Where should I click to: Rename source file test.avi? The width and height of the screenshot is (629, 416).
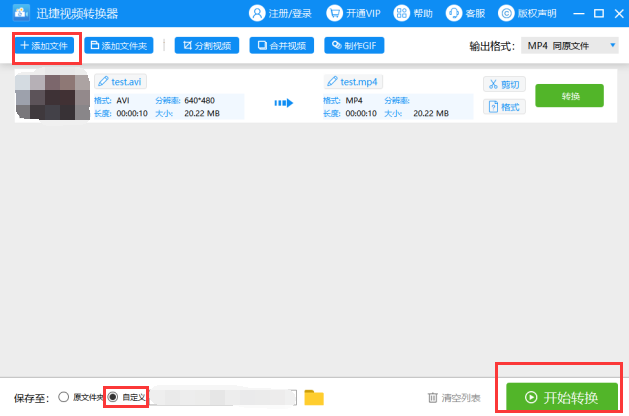pyautogui.click(x=120, y=82)
